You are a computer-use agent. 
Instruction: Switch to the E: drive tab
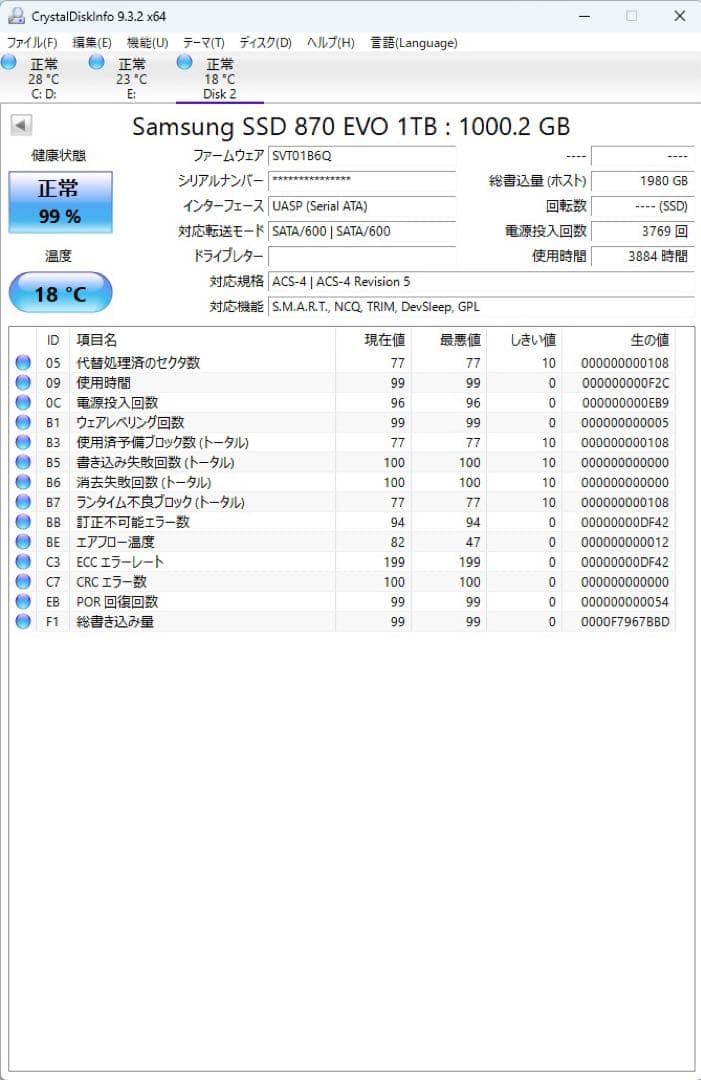point(132,78)
